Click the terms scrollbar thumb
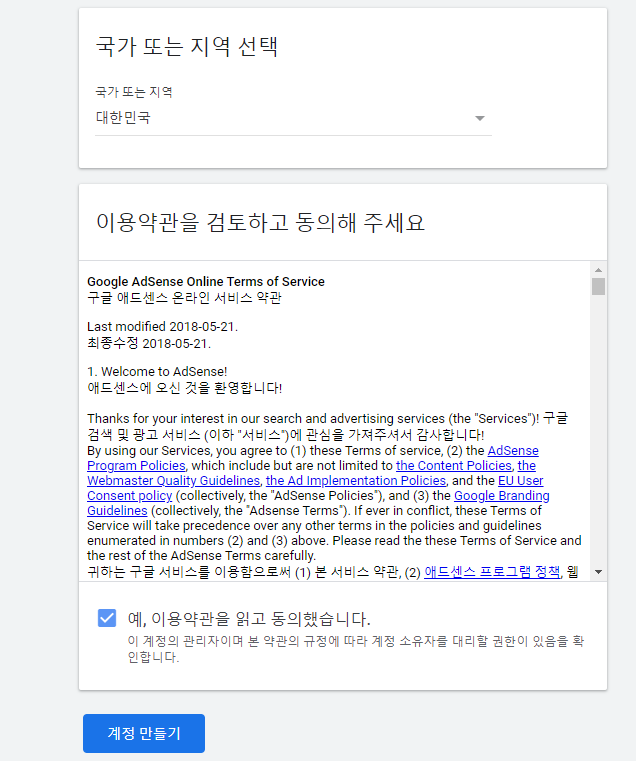This screenshot has height=761, width=636. click(598, 286)
